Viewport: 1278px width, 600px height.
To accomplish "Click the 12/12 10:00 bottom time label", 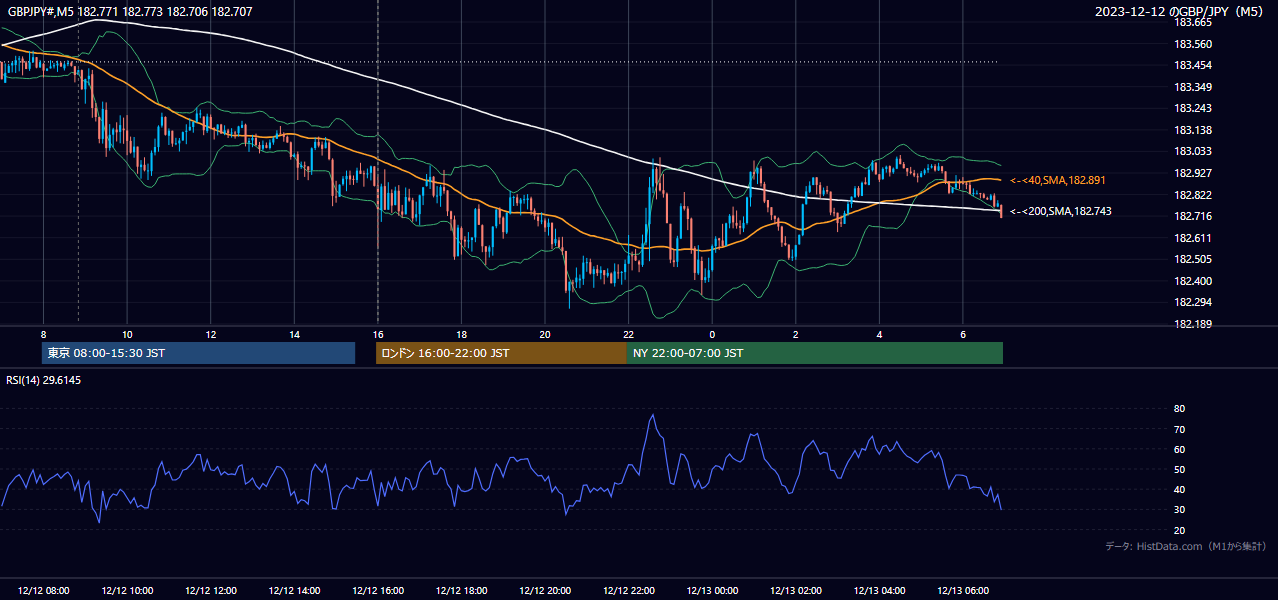I will tap(127, 591).
